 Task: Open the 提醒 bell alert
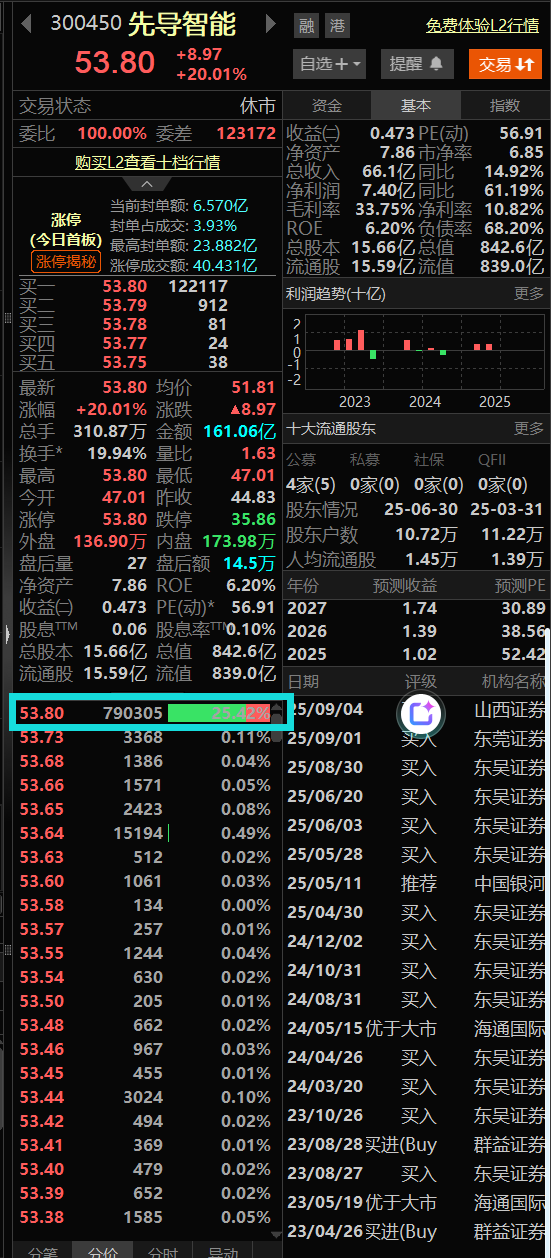click(416, 64)
